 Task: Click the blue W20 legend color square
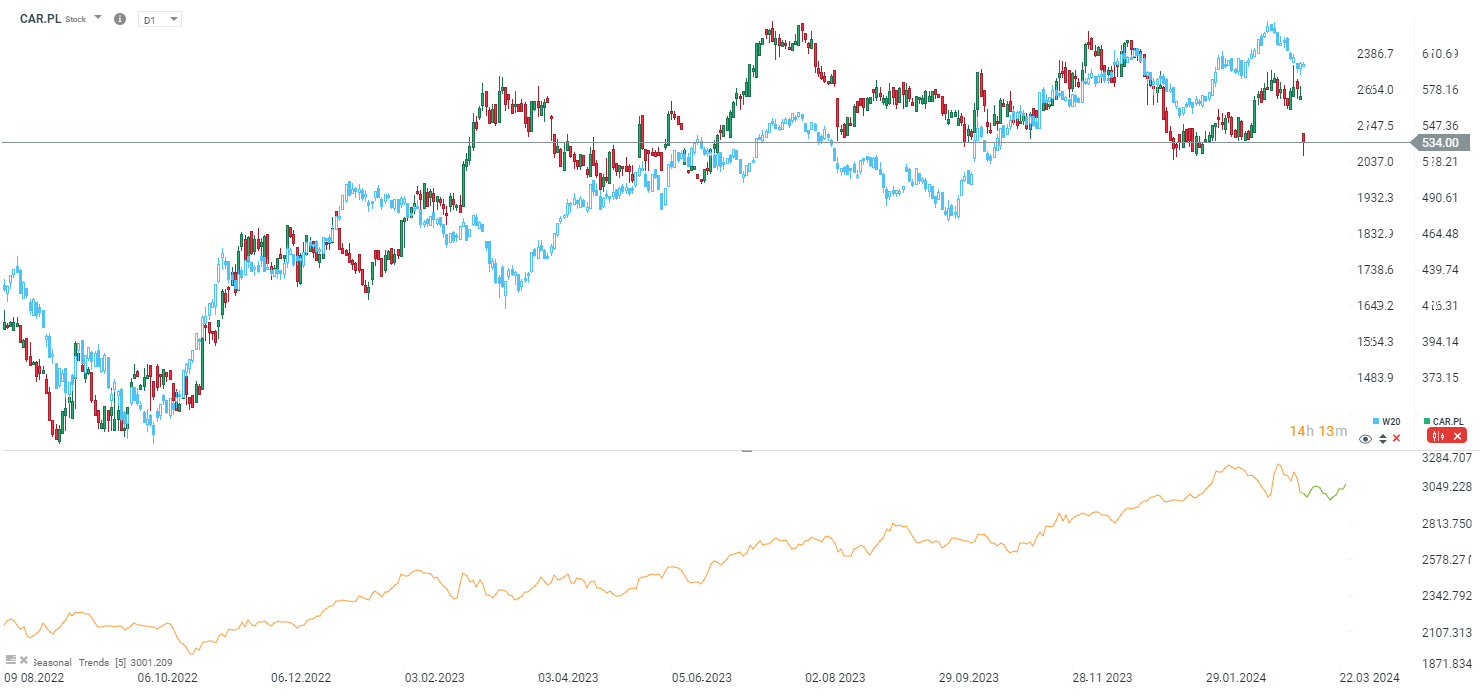pyautogui.click(x=1376, y=421)
